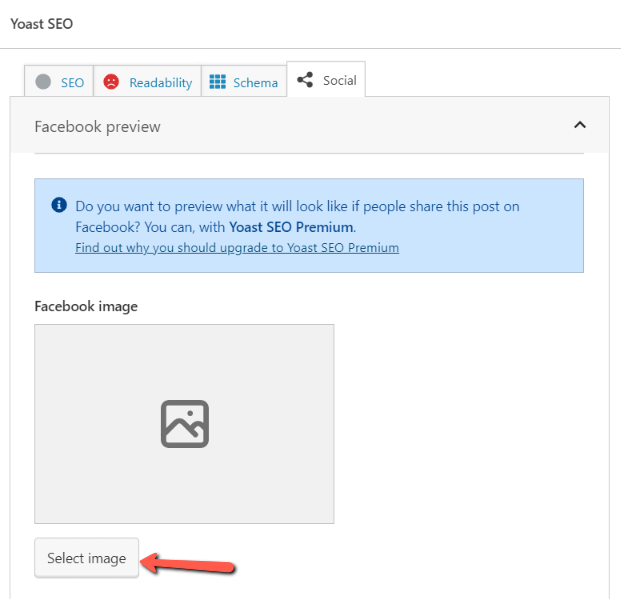Open the SEO tab
The image size is (621, 599).
59,81
